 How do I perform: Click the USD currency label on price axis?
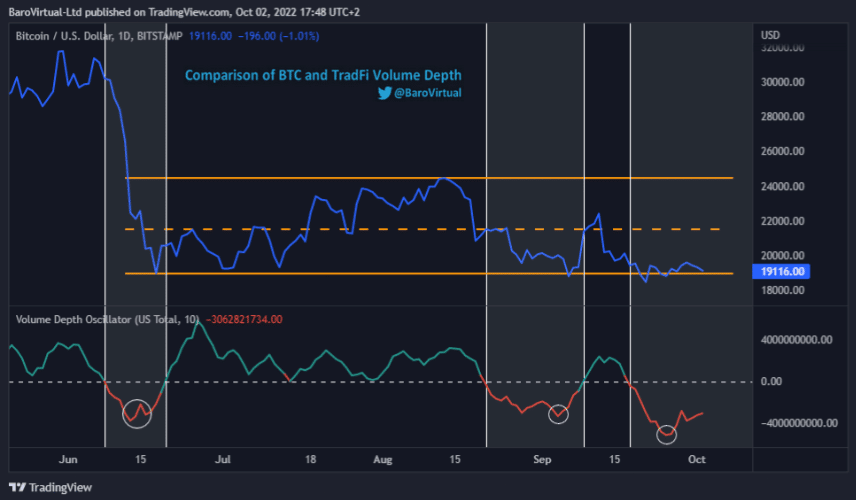coord(771,35)
